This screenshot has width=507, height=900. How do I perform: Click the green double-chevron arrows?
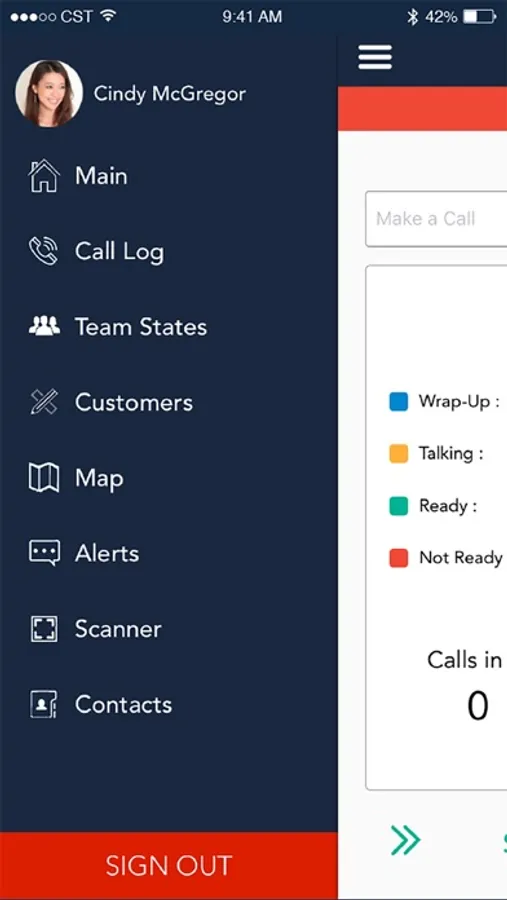click(405, 840)
